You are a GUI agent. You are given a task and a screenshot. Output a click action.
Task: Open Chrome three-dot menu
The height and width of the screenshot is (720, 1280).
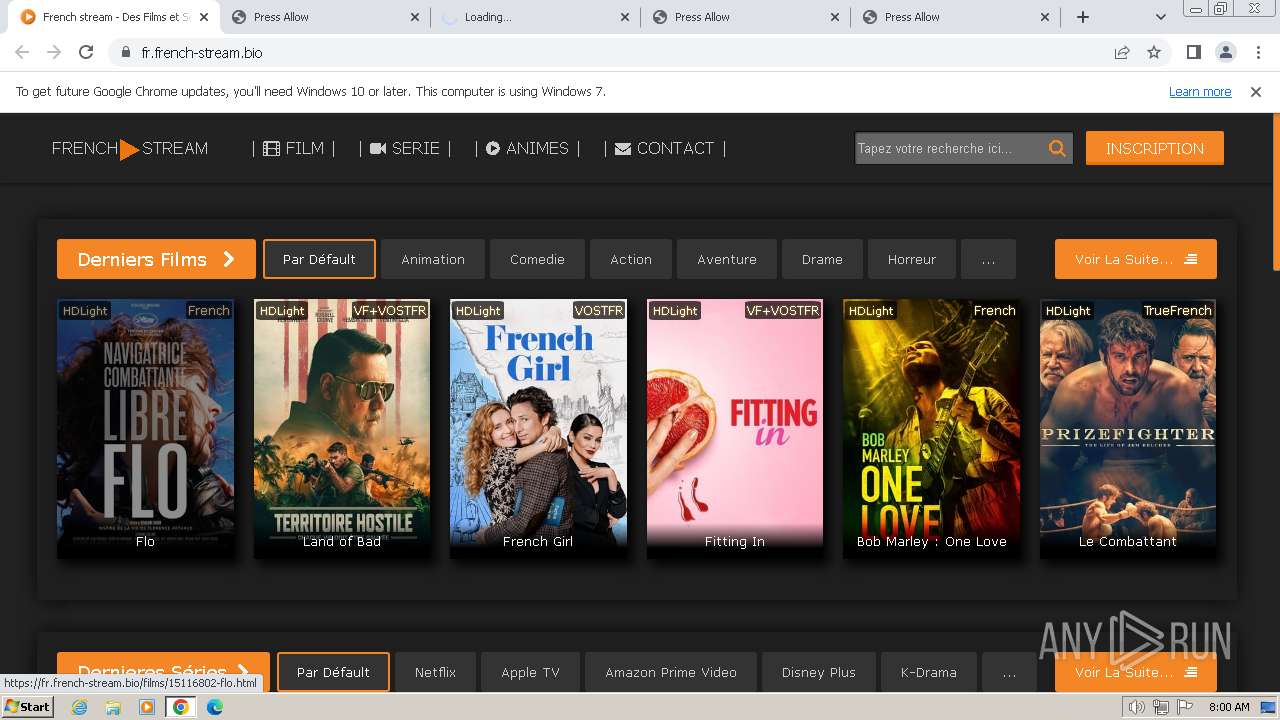click(x=1258, y=52)
